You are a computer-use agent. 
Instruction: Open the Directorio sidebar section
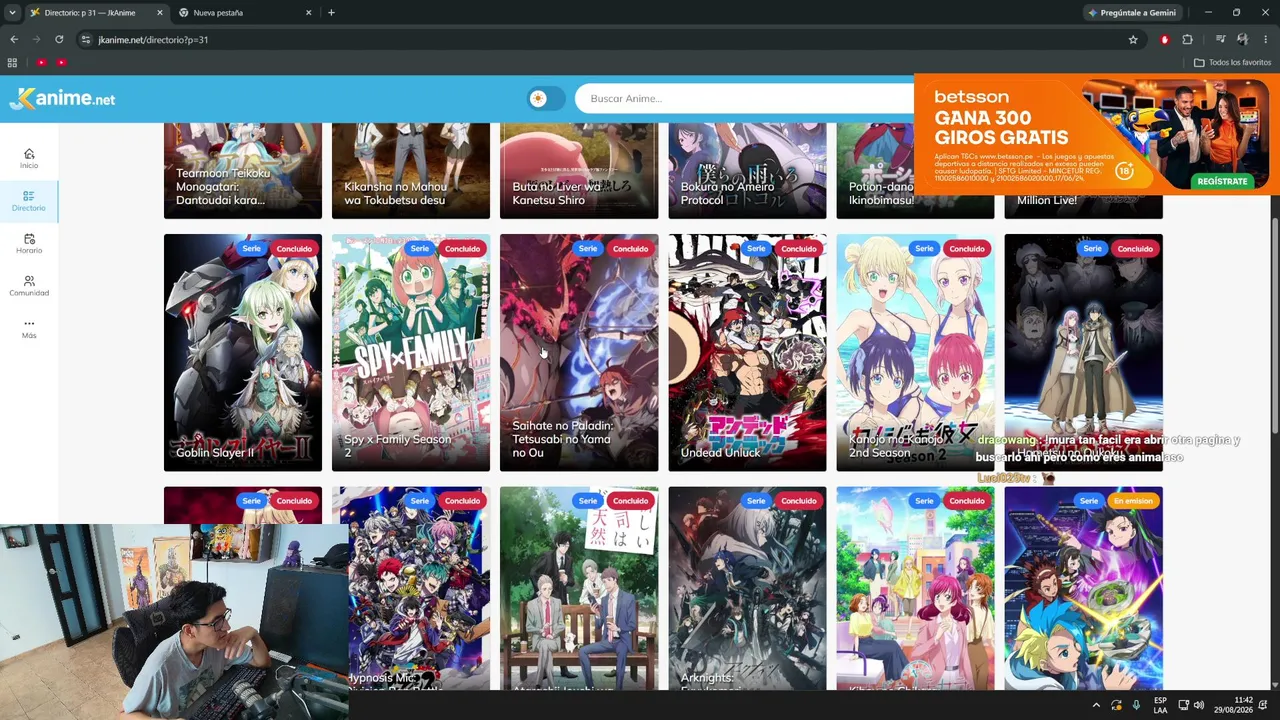[29, 200]
